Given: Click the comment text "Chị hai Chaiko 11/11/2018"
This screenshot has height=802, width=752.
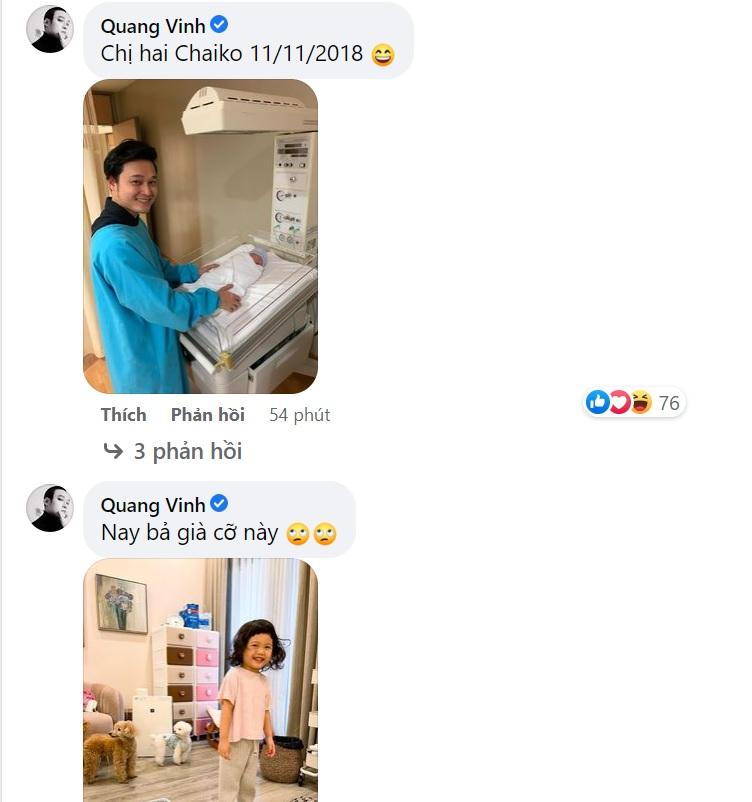Looking at the screenshot, I should tap(231, 54).
